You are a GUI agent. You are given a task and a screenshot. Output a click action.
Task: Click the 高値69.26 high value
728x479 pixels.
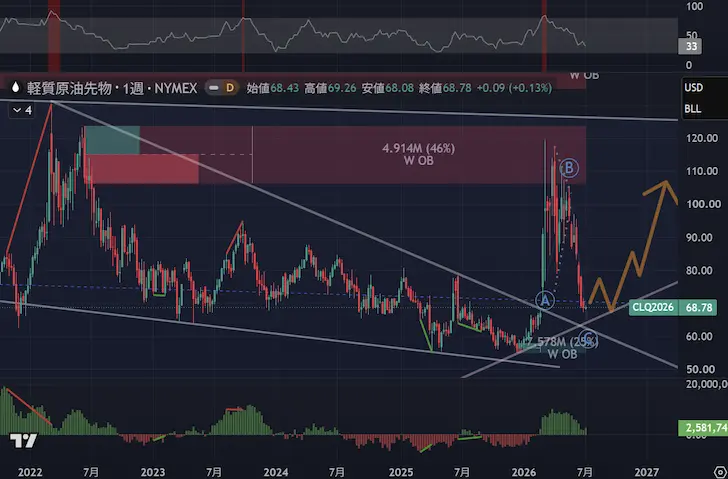click(x=330, y=88)
